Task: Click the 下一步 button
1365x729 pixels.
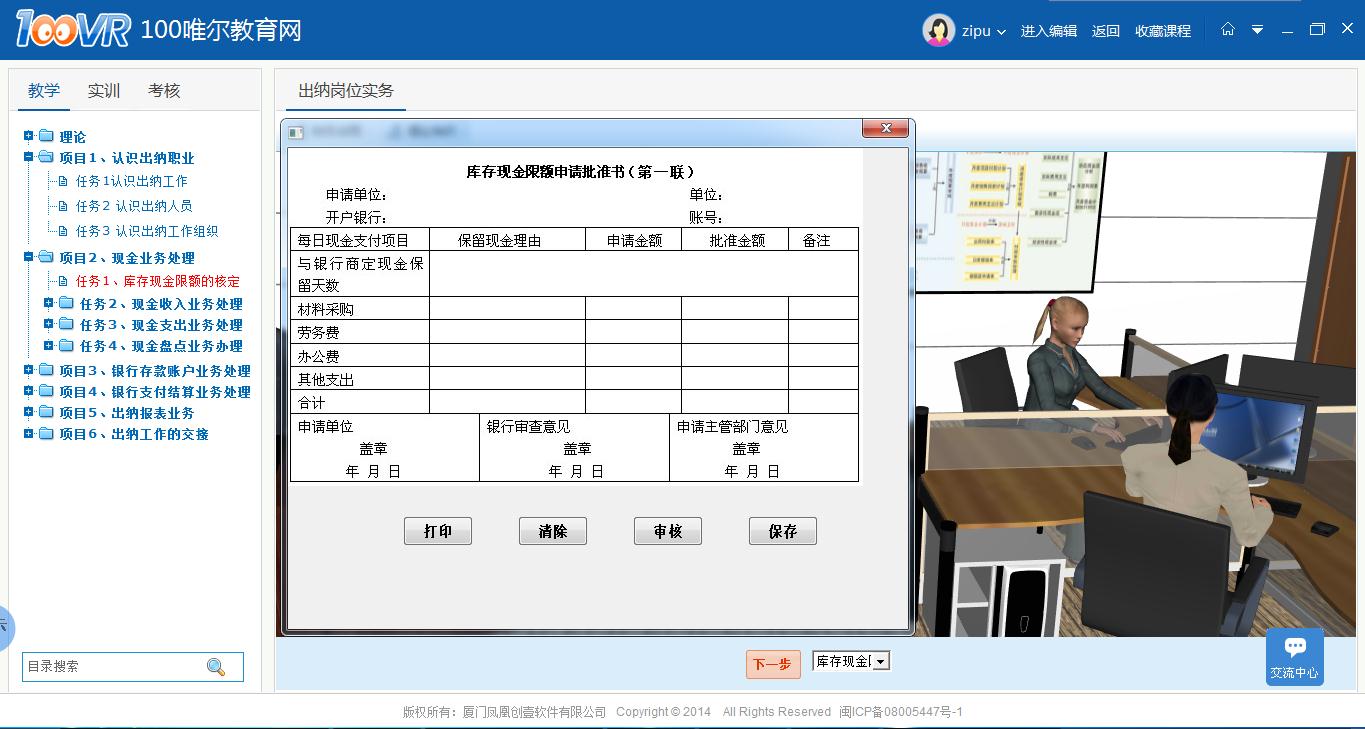Action: (x=772, y=664)
